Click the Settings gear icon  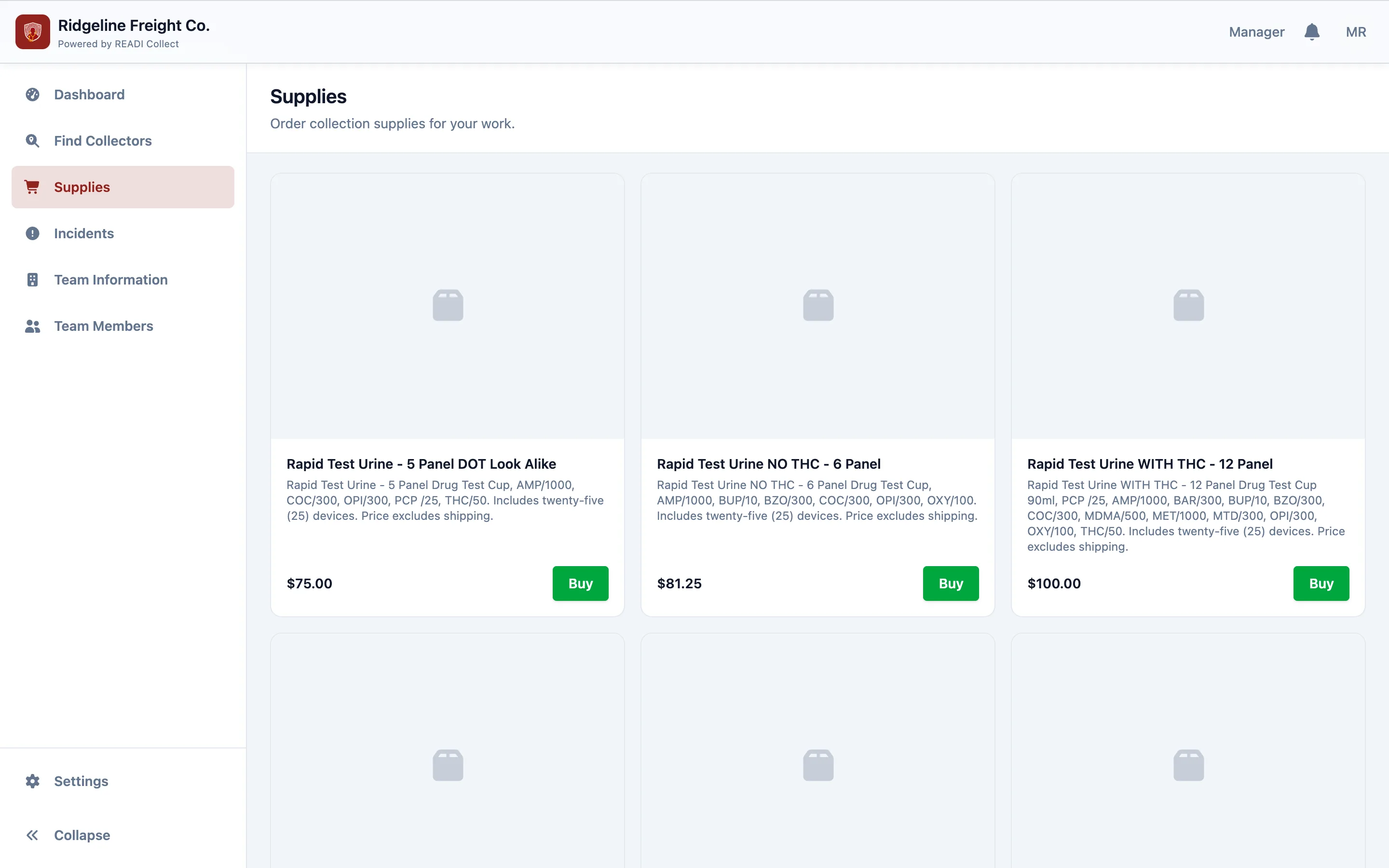(x=33, y=781)
